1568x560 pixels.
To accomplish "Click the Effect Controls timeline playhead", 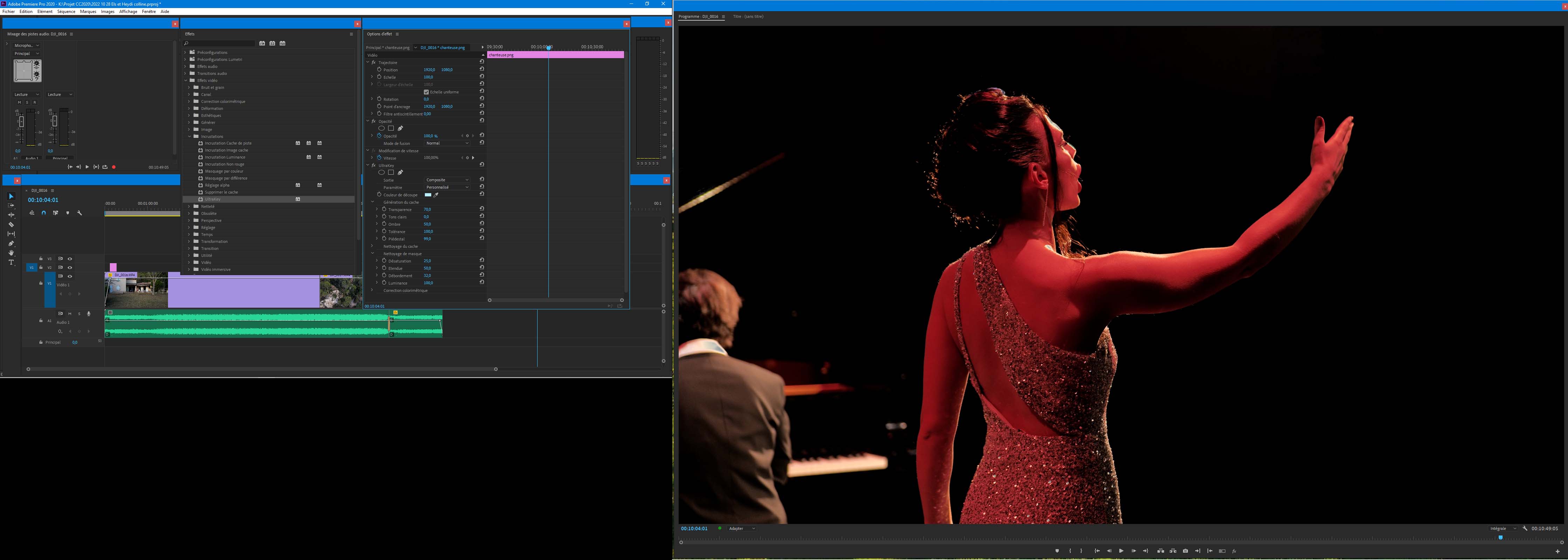I will 548,48.
